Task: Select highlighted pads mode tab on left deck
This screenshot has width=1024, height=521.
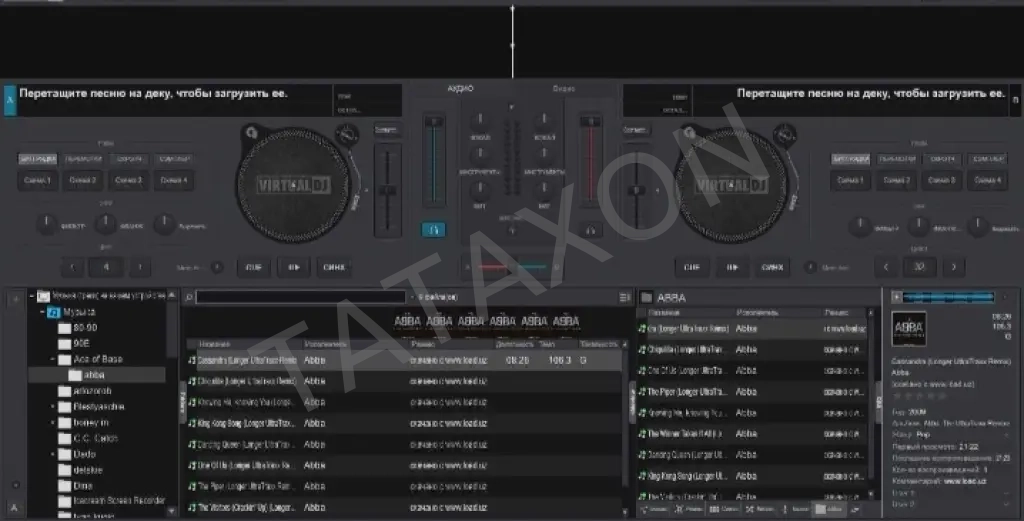Action: point(37,159)
